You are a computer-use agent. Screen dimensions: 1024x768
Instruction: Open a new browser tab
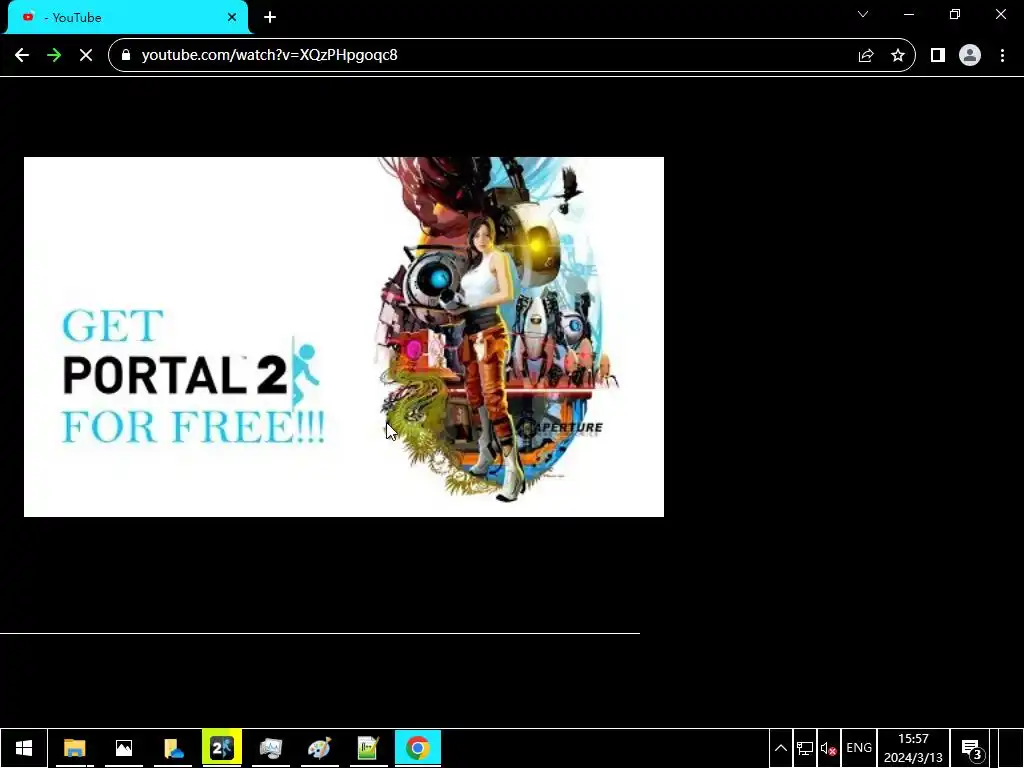pos(270,17)
